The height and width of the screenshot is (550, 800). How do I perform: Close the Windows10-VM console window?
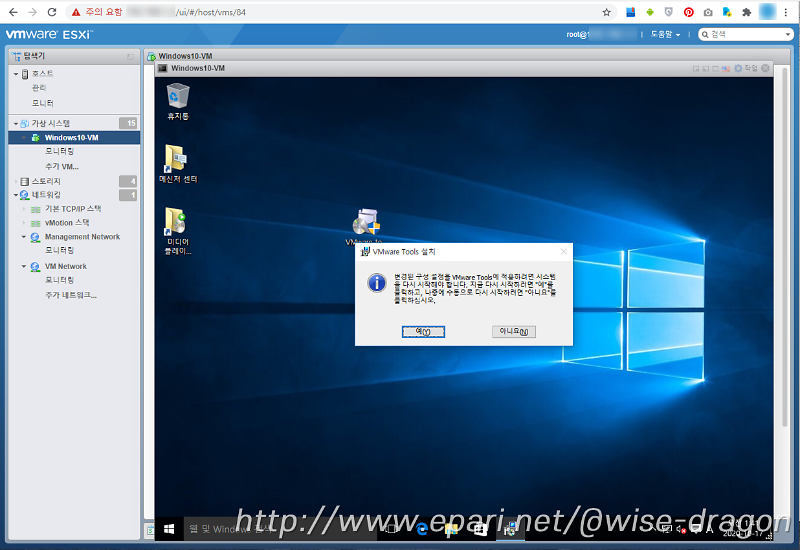pyautogui.click(x=765, y=68)
